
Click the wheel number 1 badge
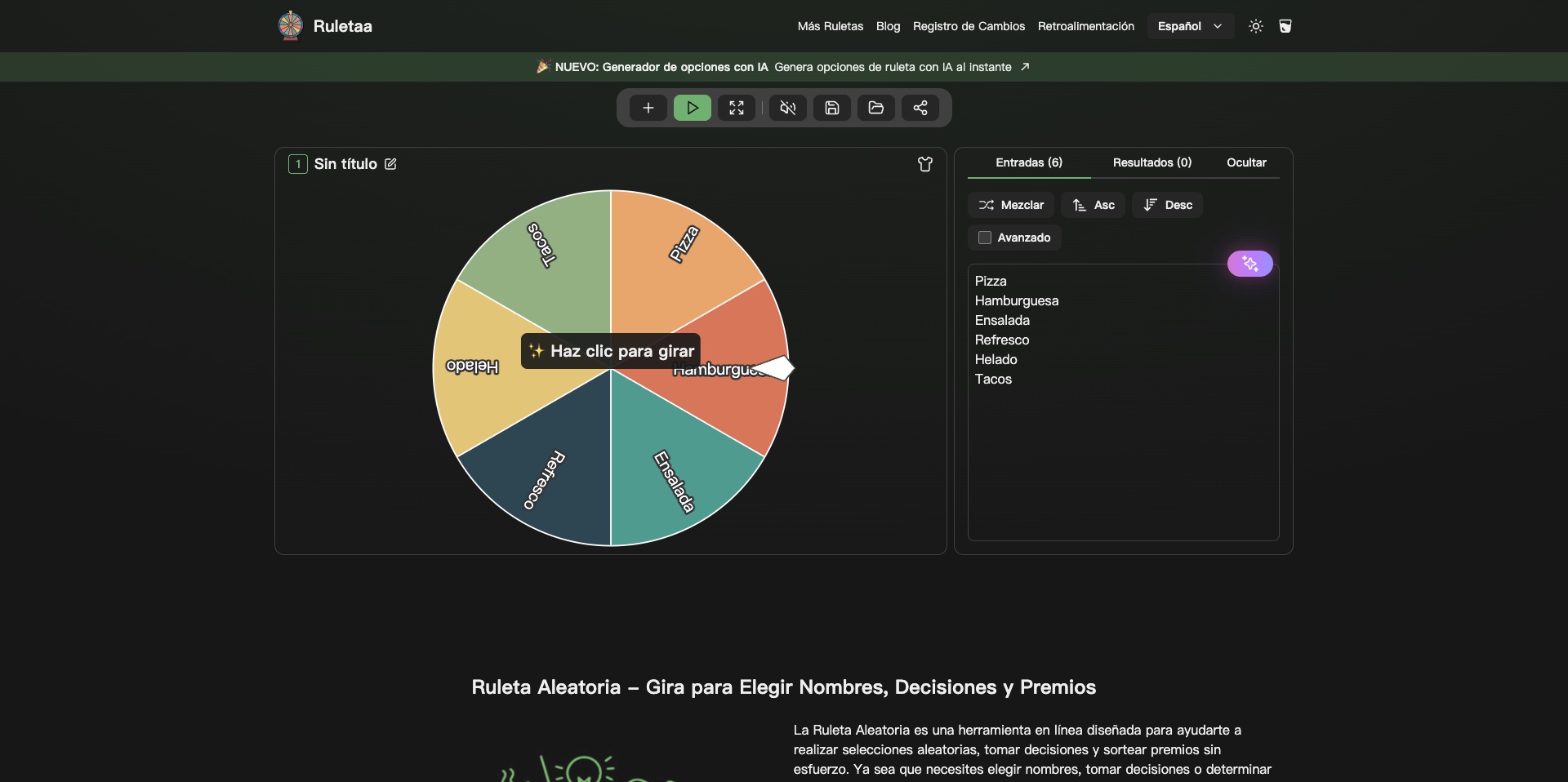[298, 164]
